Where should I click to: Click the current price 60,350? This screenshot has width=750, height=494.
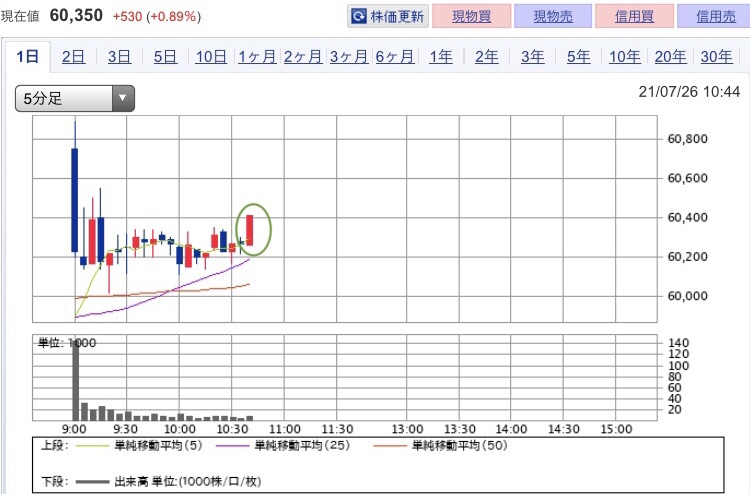(76, 15)
